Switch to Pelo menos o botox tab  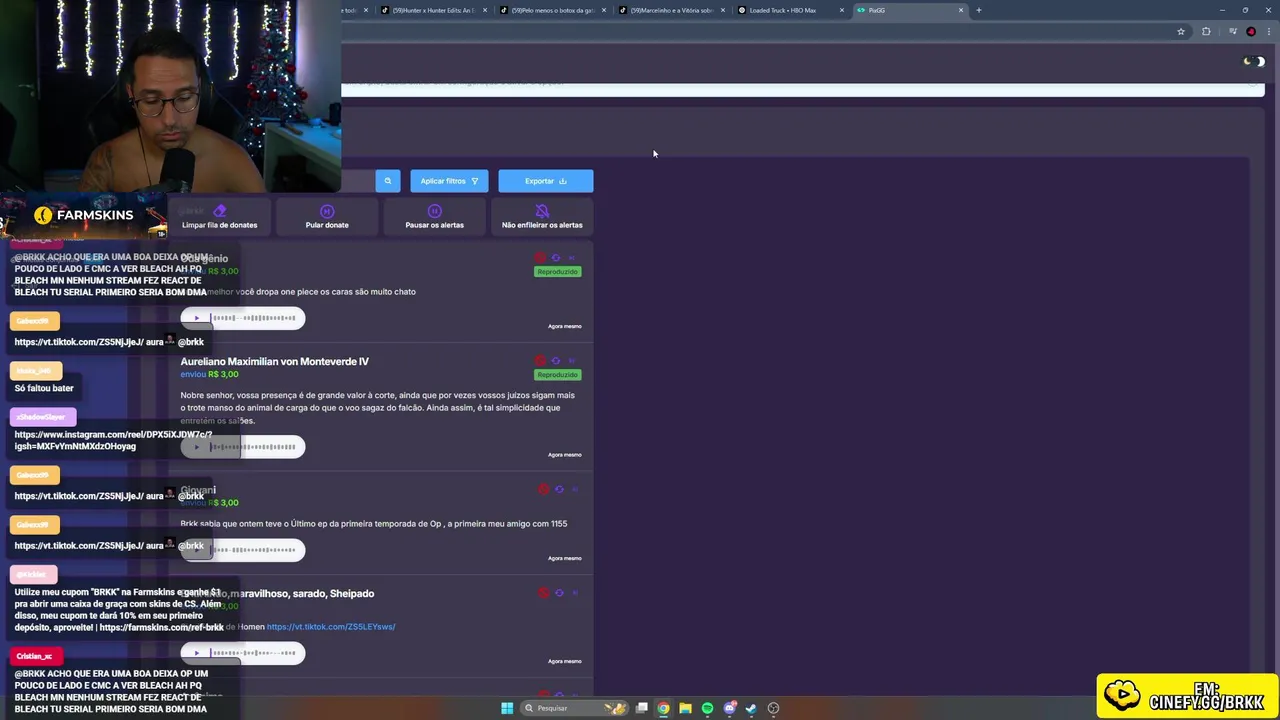pyautogui.click(x=552, y=10)
